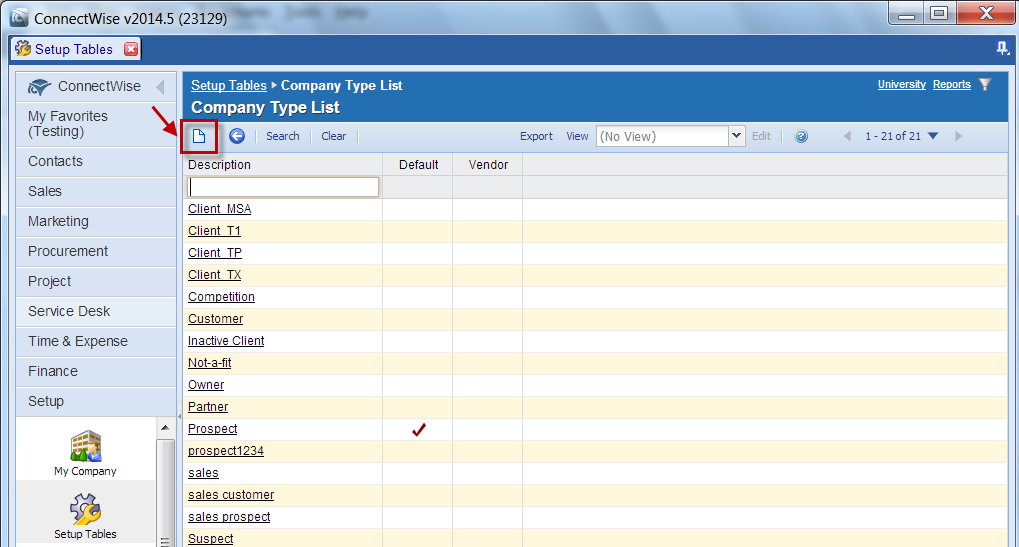
Task: Collapse the ConnectWise sidebar arrow
Action: pyautogui.click(x=161, y=86)
